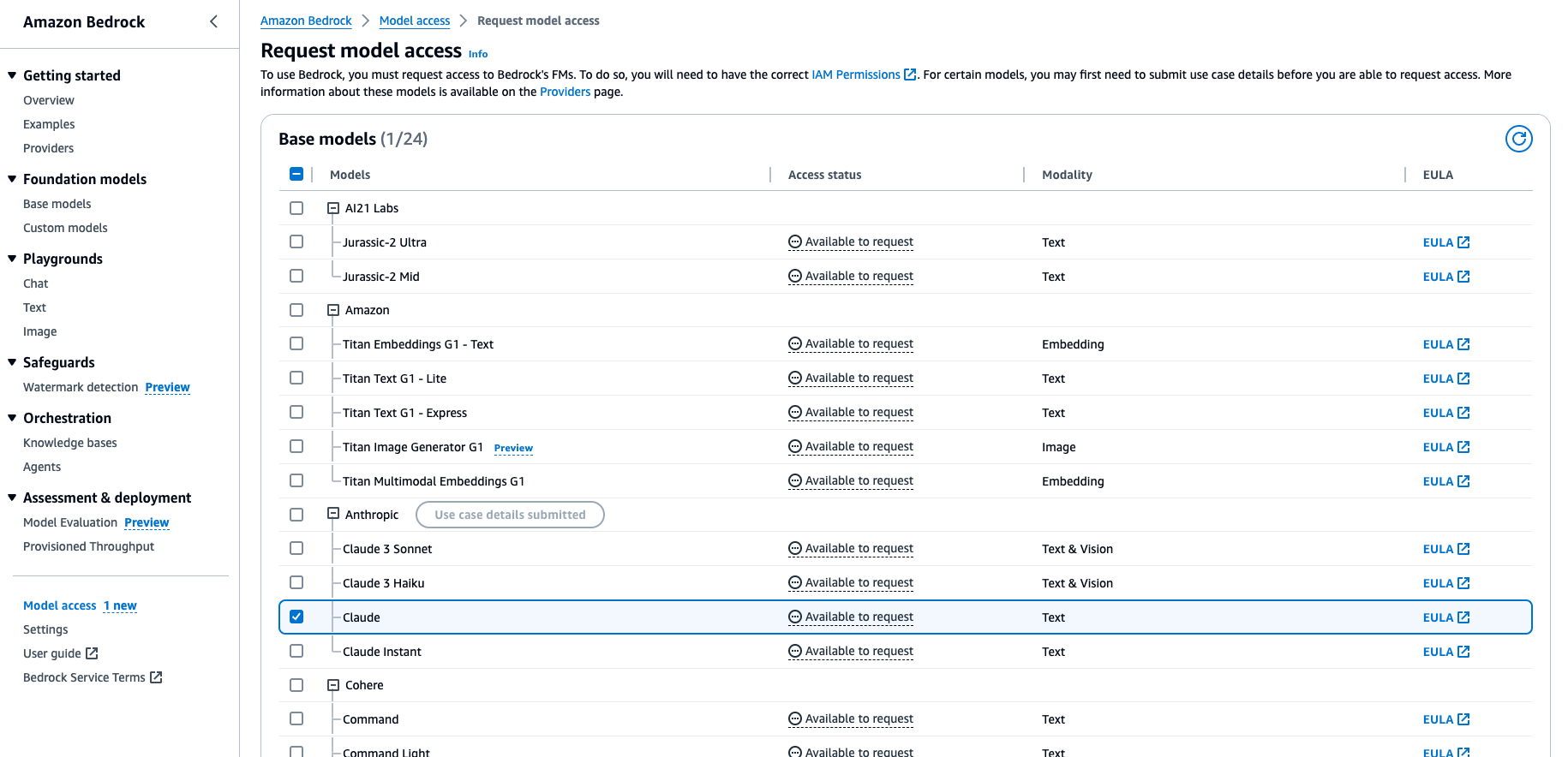Viewport: 1568px width, 757px height.
Task: Collapse the Orchestration section
Action: tap(12, 418)
